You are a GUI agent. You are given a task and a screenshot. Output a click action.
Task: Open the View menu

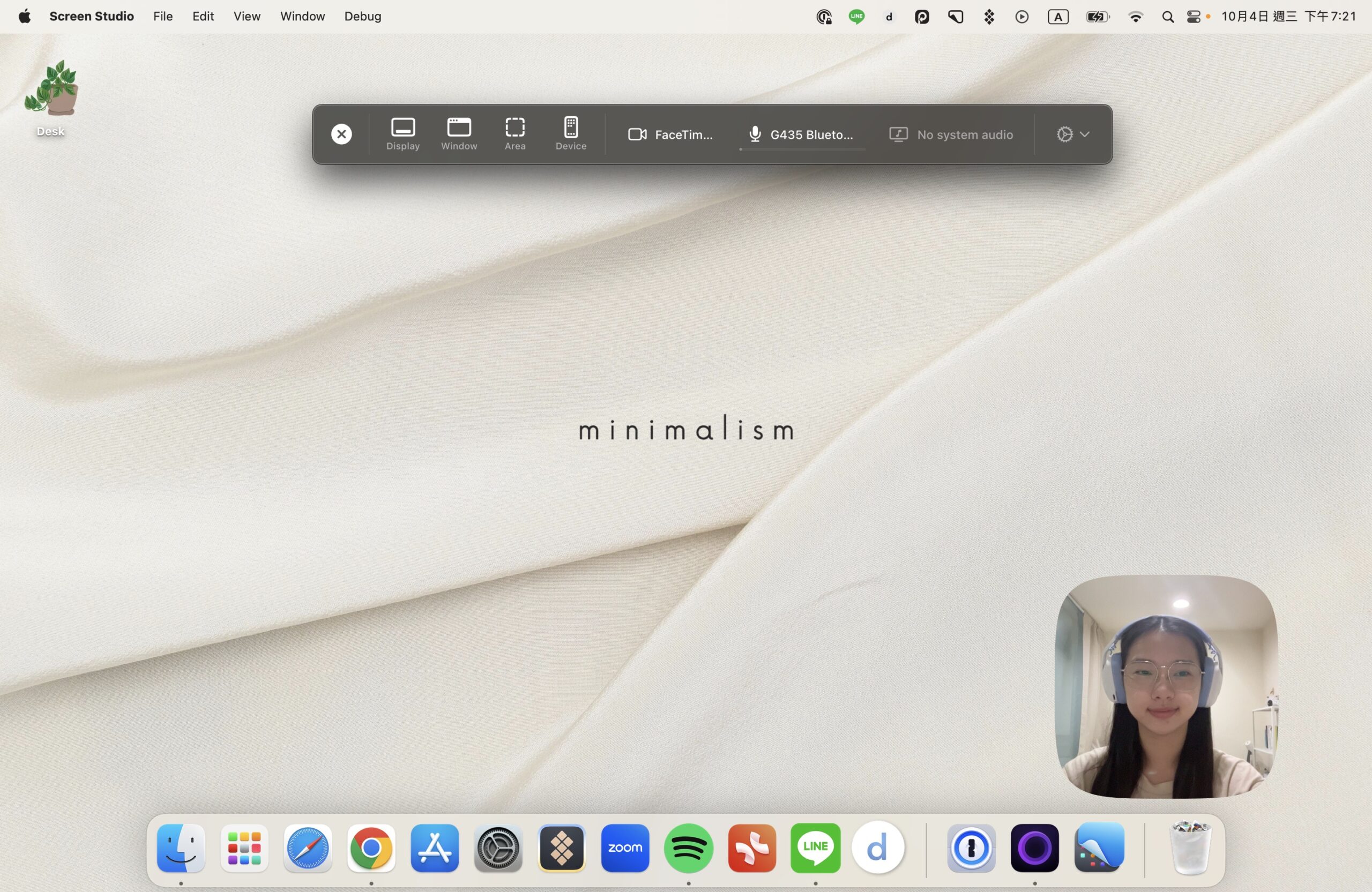tap(247, 16)
